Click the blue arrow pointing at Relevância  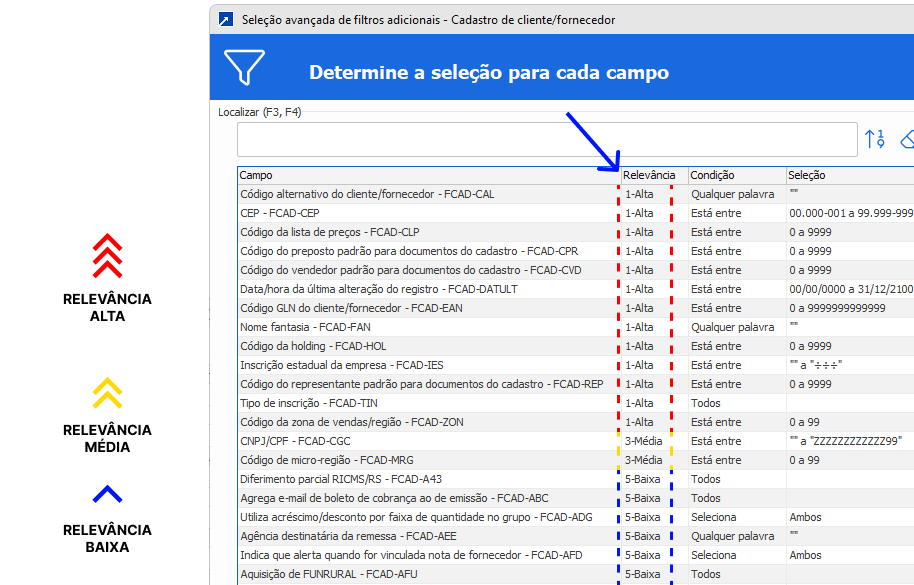pos(594,142)
